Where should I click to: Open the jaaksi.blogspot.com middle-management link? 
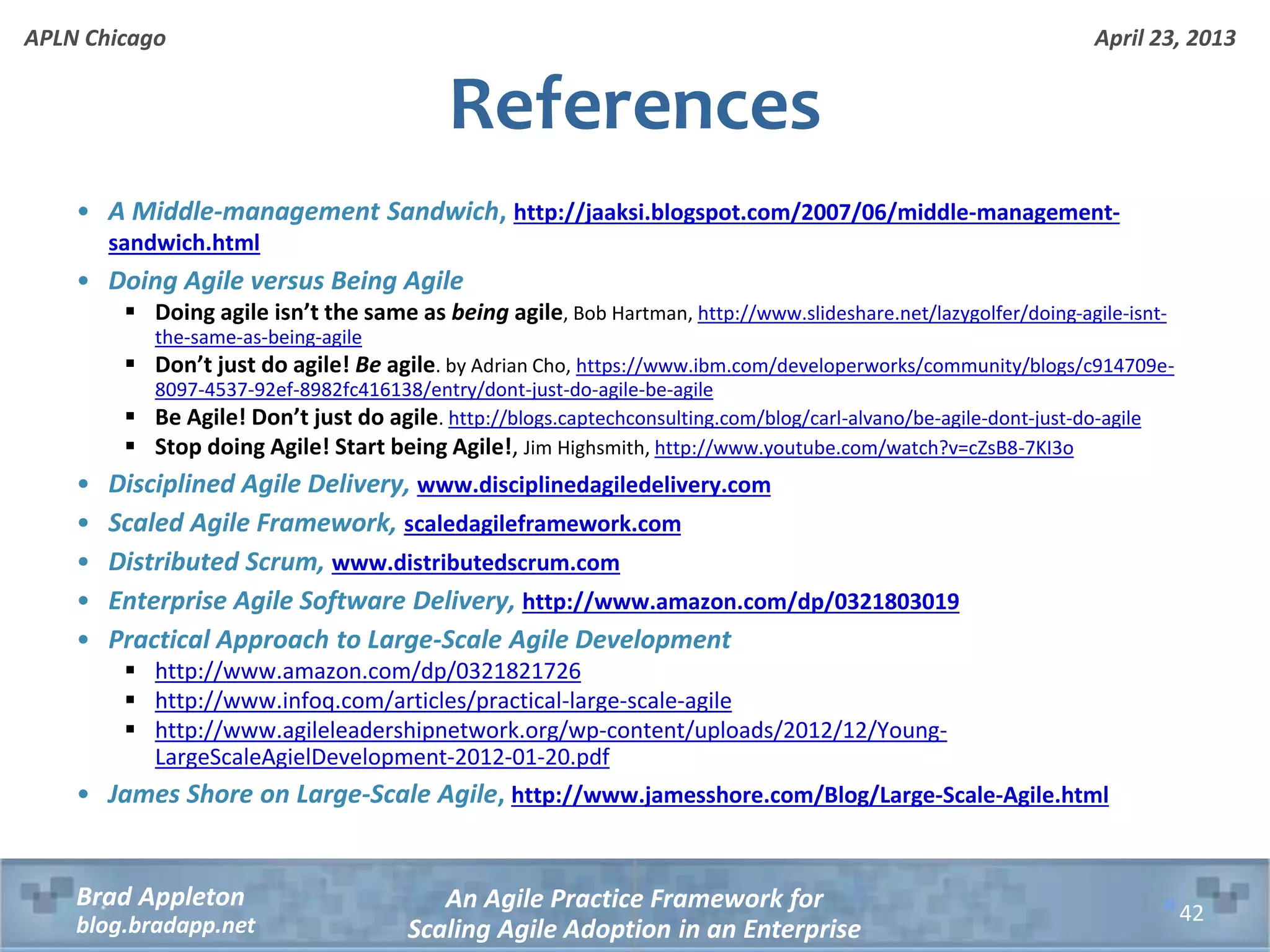(816, 213)
